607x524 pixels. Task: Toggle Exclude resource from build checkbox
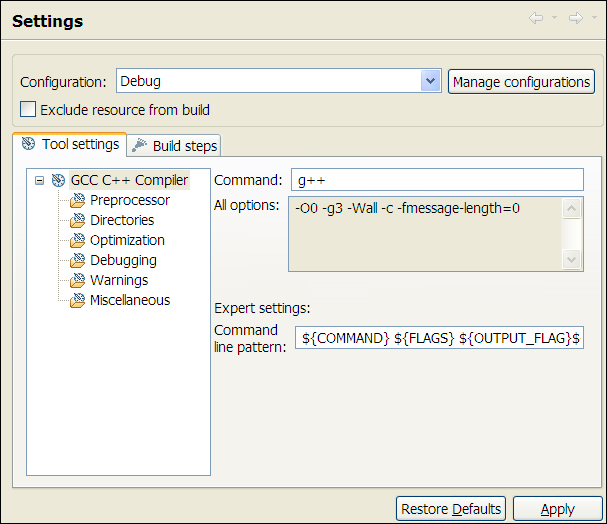click(28, 110)
